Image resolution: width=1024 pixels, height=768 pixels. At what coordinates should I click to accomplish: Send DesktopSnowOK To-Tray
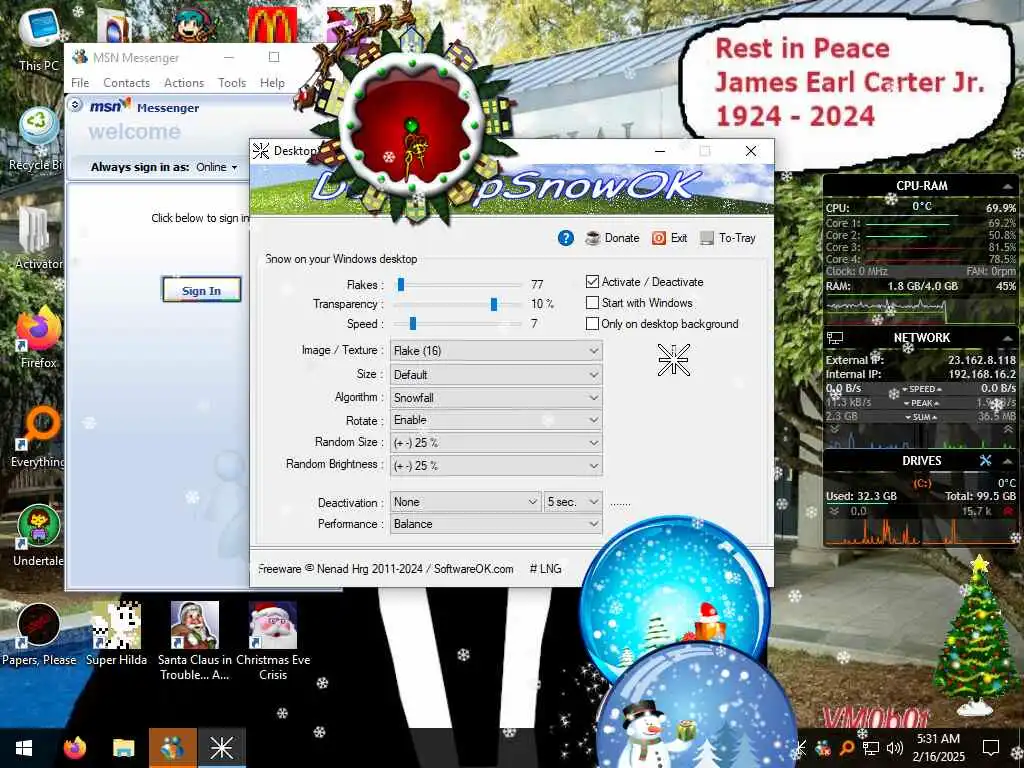coord(728,238)
